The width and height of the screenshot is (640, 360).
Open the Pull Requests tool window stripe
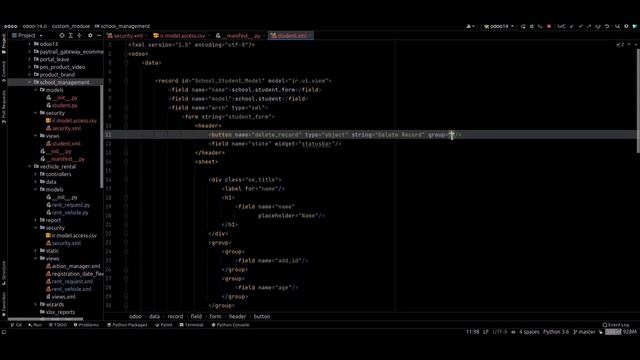coord(4,107)
